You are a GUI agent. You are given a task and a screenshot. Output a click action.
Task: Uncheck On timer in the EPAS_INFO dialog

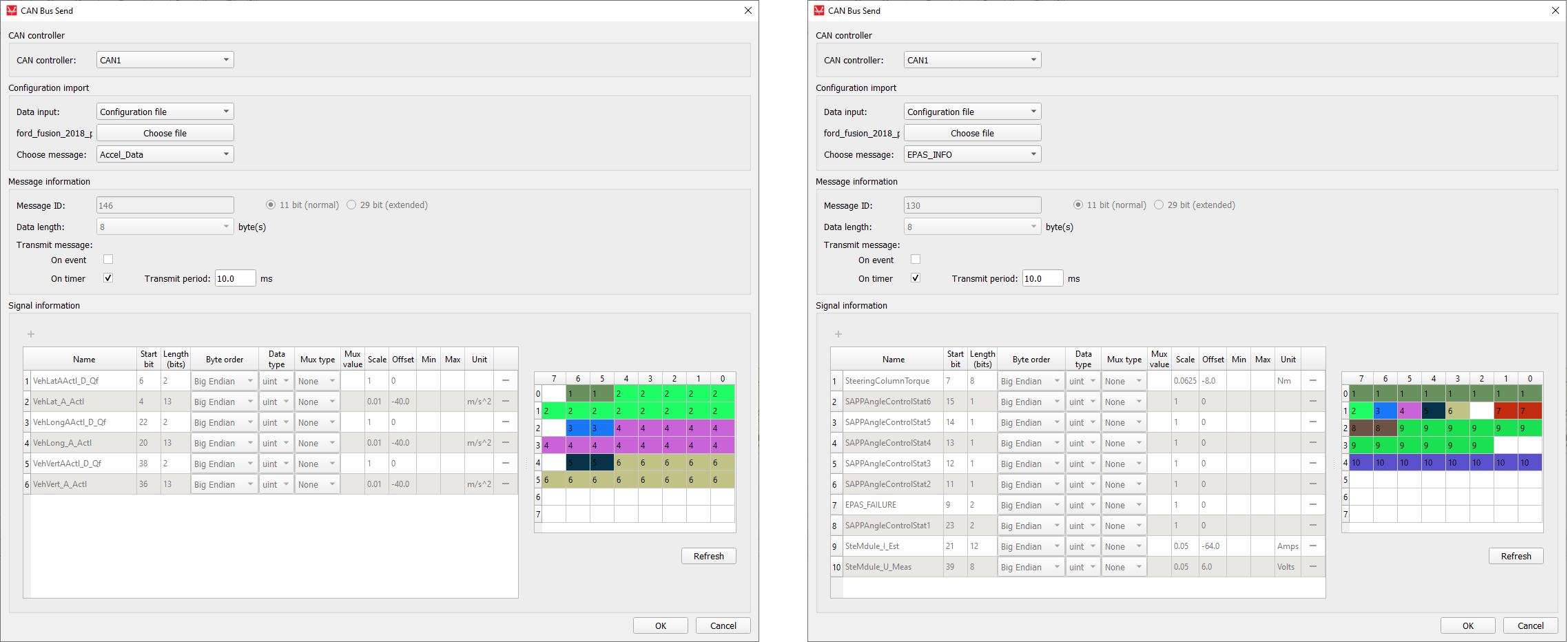916,278
